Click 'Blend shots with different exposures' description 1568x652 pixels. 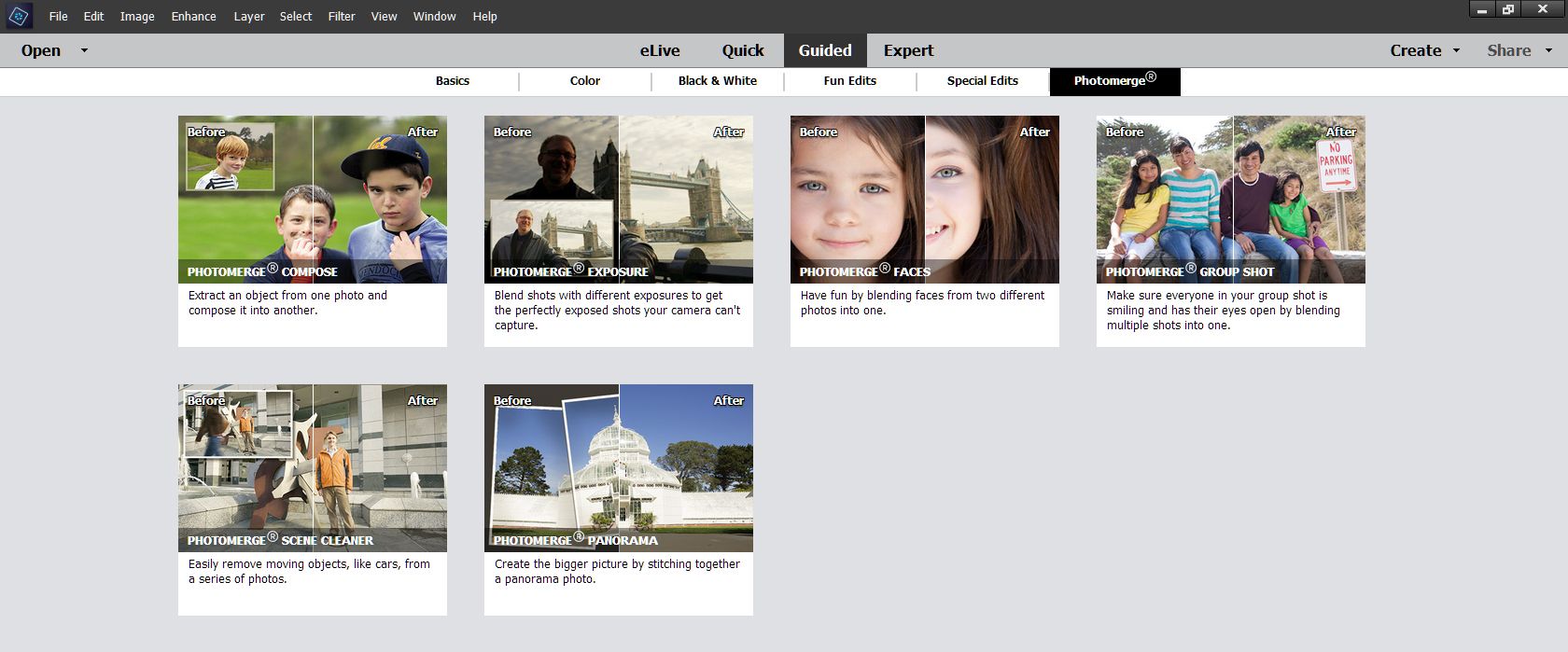(x=617, y=311)
